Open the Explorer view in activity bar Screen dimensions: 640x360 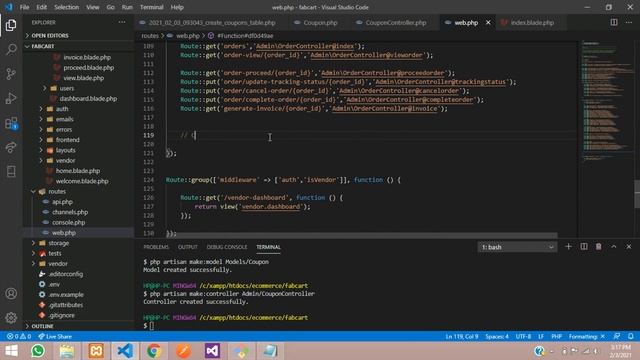(x=11, y=25)
